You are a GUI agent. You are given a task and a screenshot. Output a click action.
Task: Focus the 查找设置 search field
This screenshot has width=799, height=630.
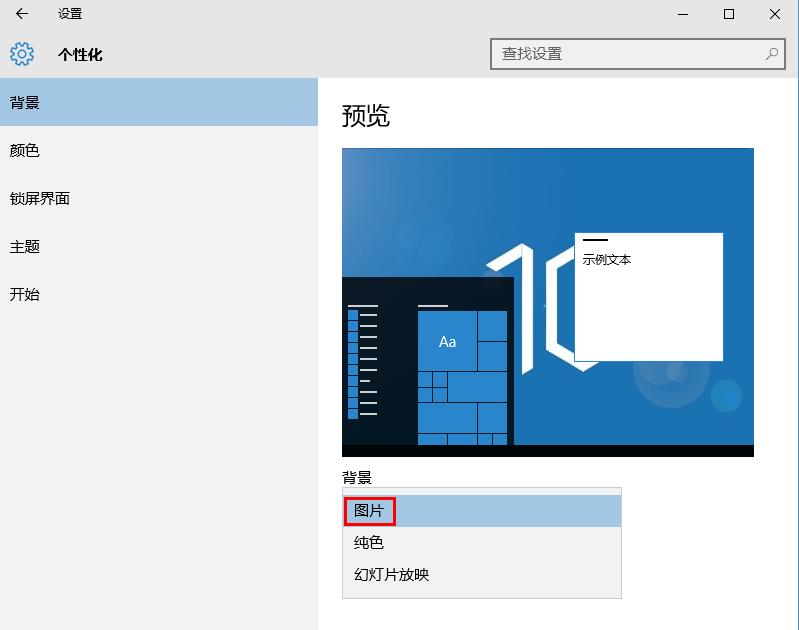(637, 54)
